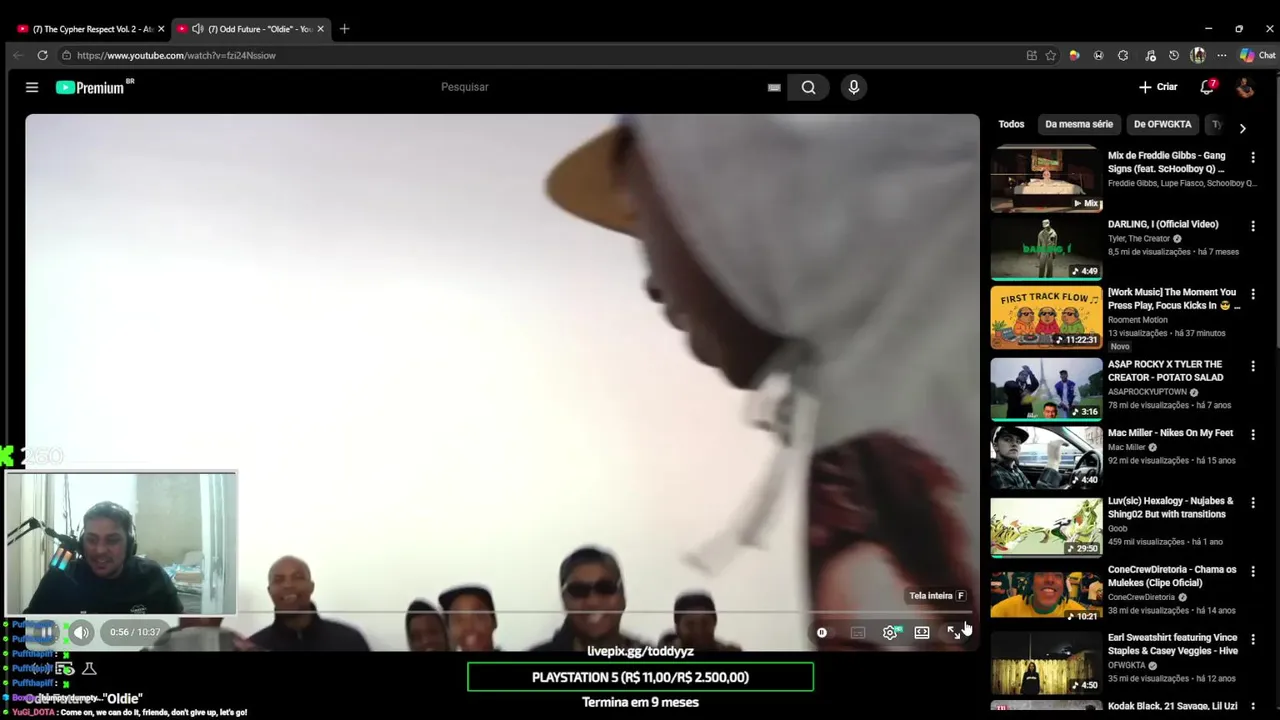Switch to theater mode in the player
The image size is (1280, 720).
(x=922, y=632)
